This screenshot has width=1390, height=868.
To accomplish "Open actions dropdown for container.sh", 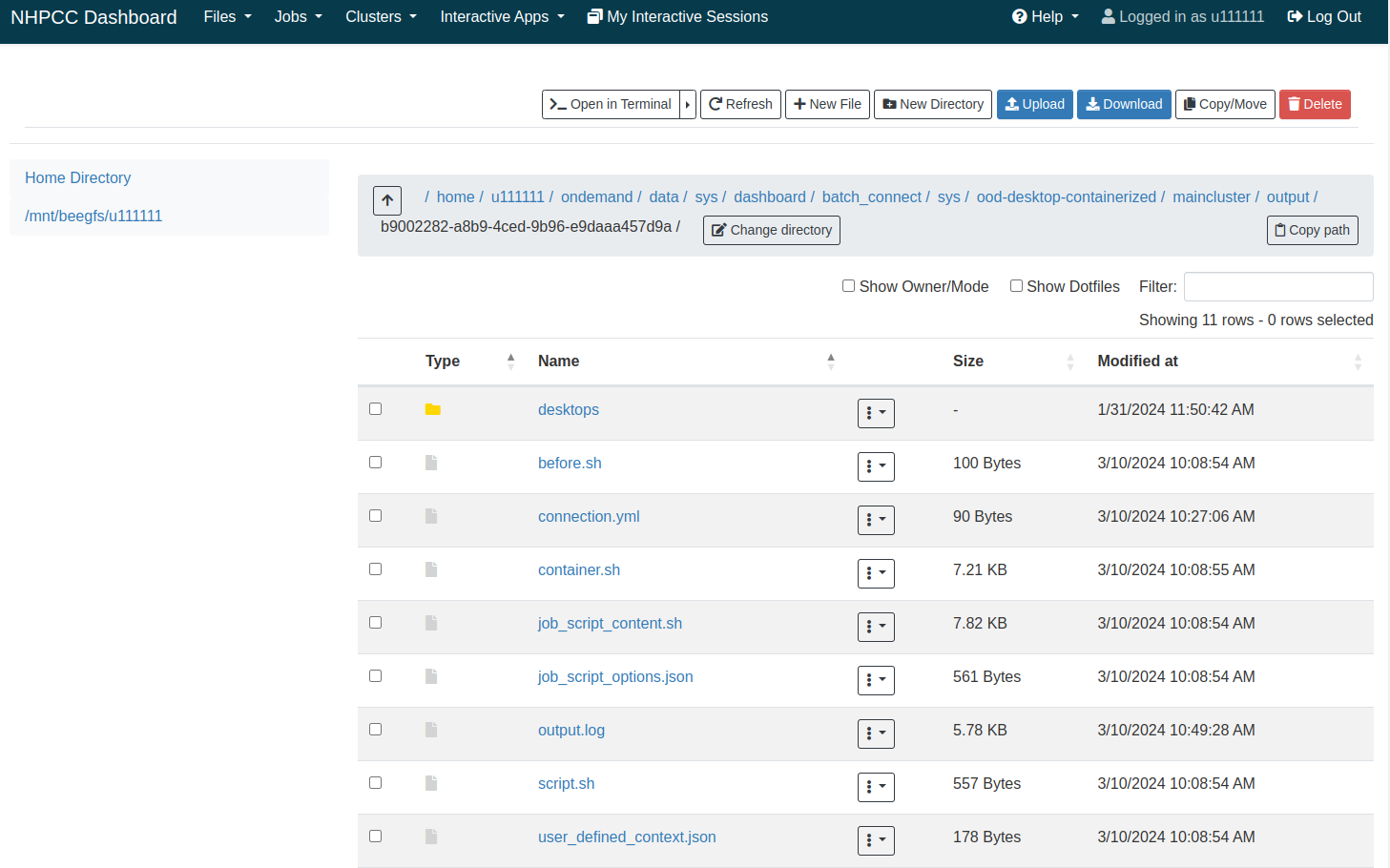I will click(876, 573).
